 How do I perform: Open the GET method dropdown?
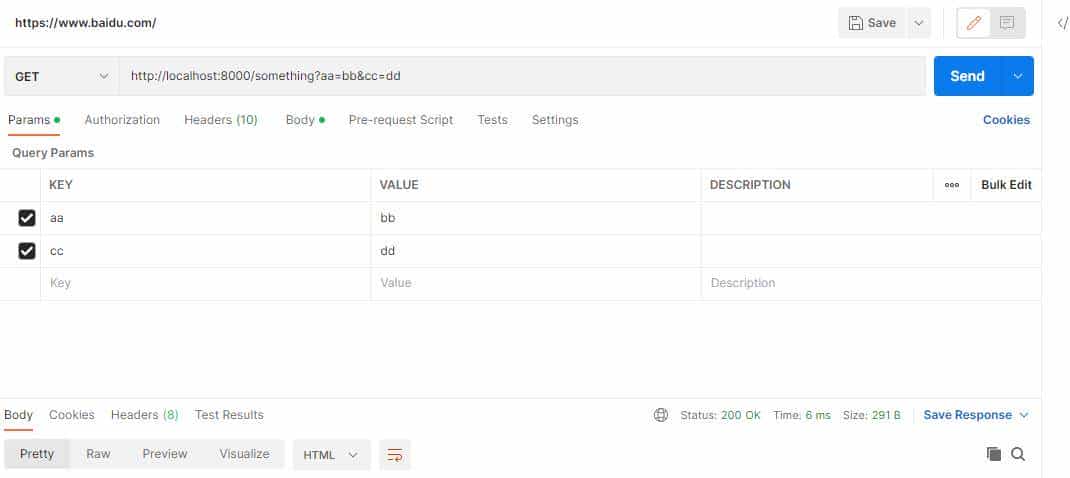tap(62, 76)
